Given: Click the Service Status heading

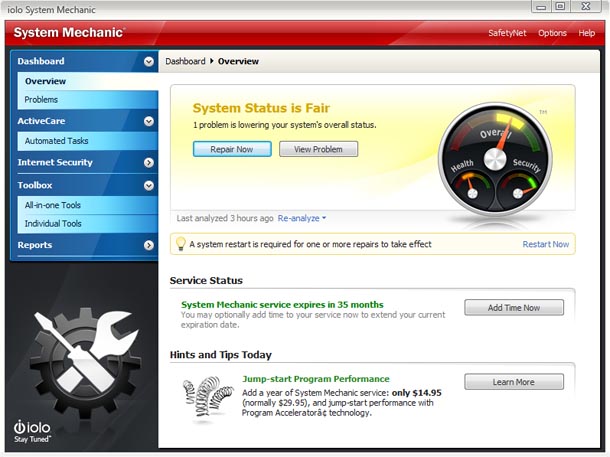Looking at the screenshot, I should pos(206,280).
